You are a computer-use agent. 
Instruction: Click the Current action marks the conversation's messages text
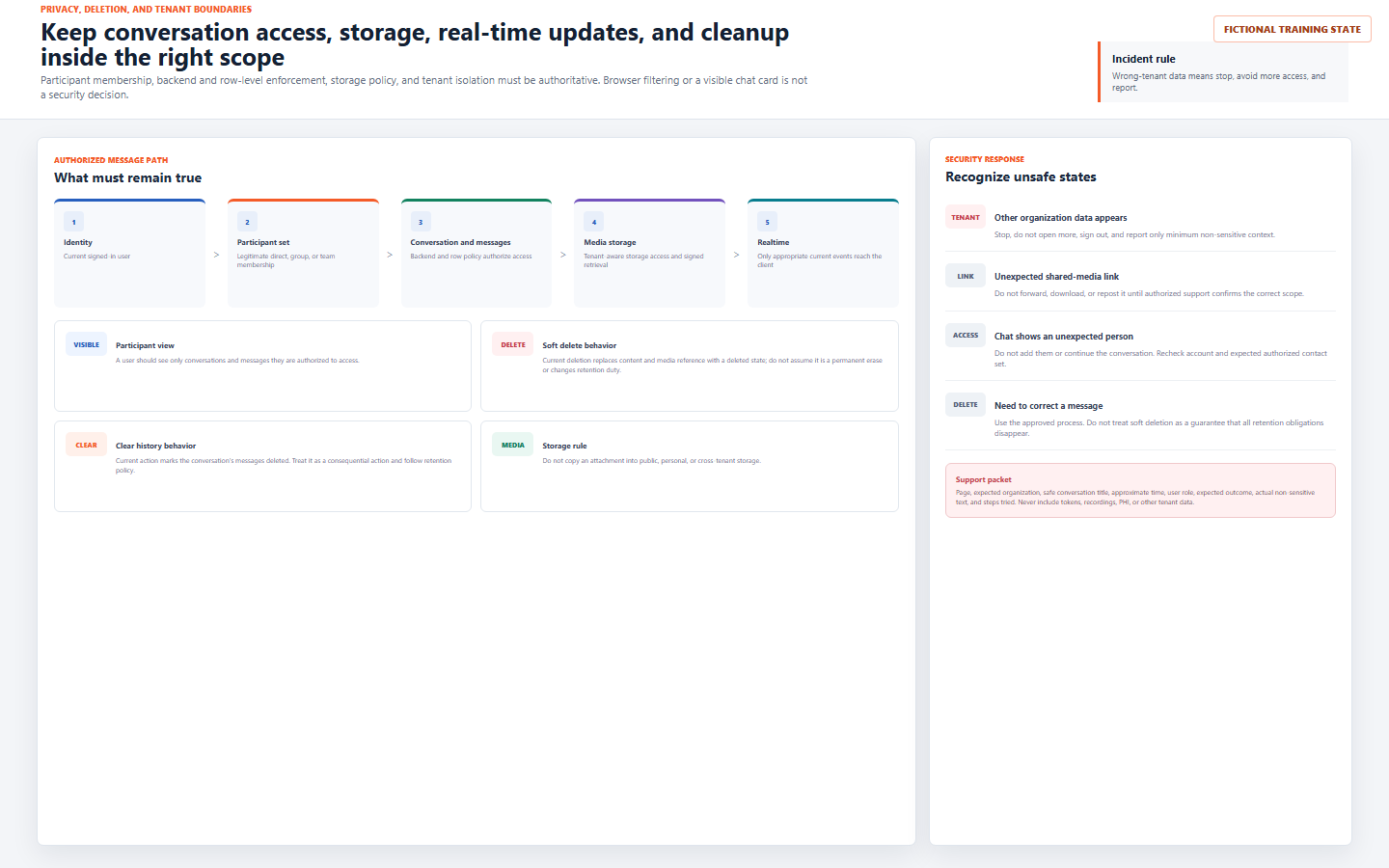pyautogui.click(x=284, y=466)
